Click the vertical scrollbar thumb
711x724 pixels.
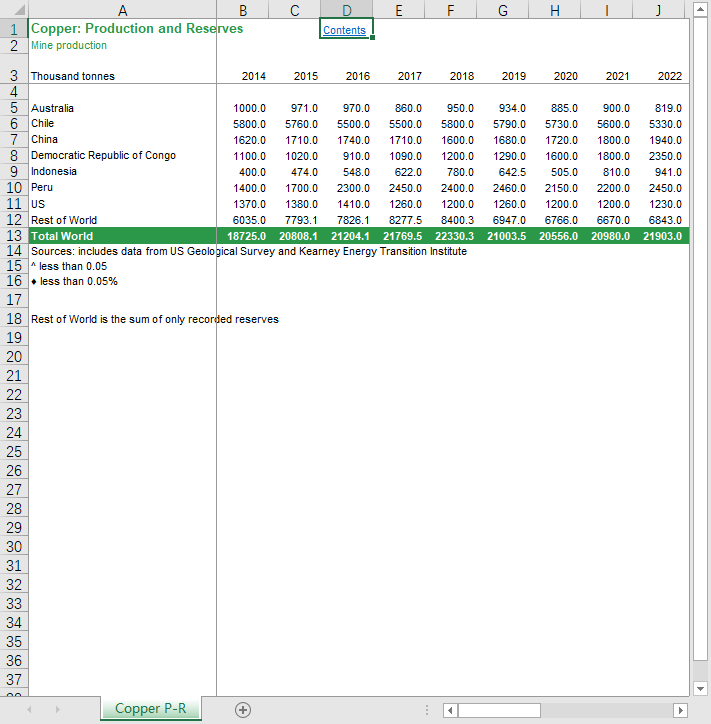point(700,340)
